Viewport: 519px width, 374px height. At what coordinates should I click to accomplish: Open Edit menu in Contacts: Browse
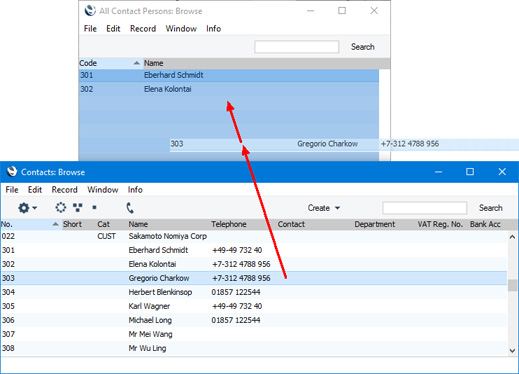[x=35, y=190]
